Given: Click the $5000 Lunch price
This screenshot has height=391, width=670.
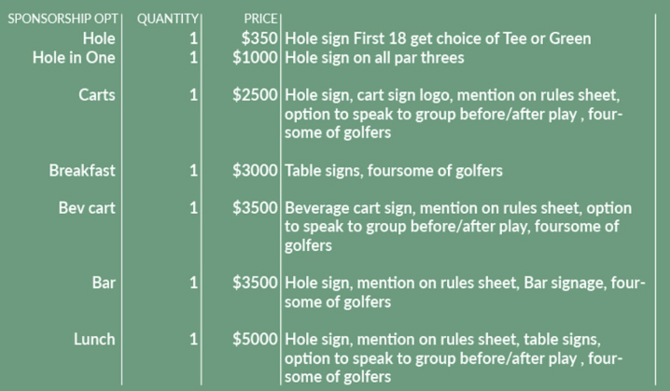Looking at the screenshot, I should [255, 339].
